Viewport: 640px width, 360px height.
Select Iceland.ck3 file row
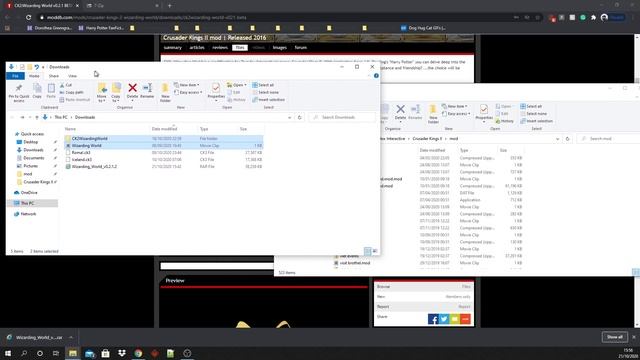[164, 160]
